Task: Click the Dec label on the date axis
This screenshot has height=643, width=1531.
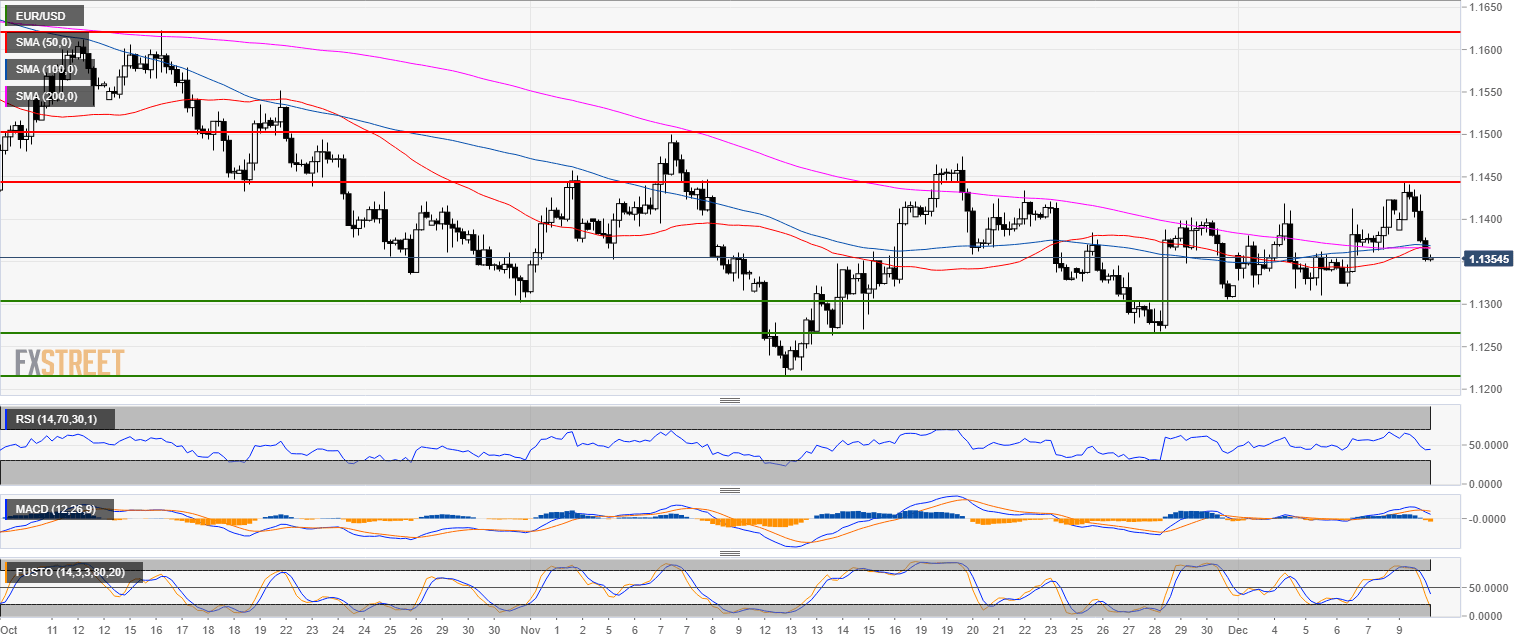Action: [1237, 631]
